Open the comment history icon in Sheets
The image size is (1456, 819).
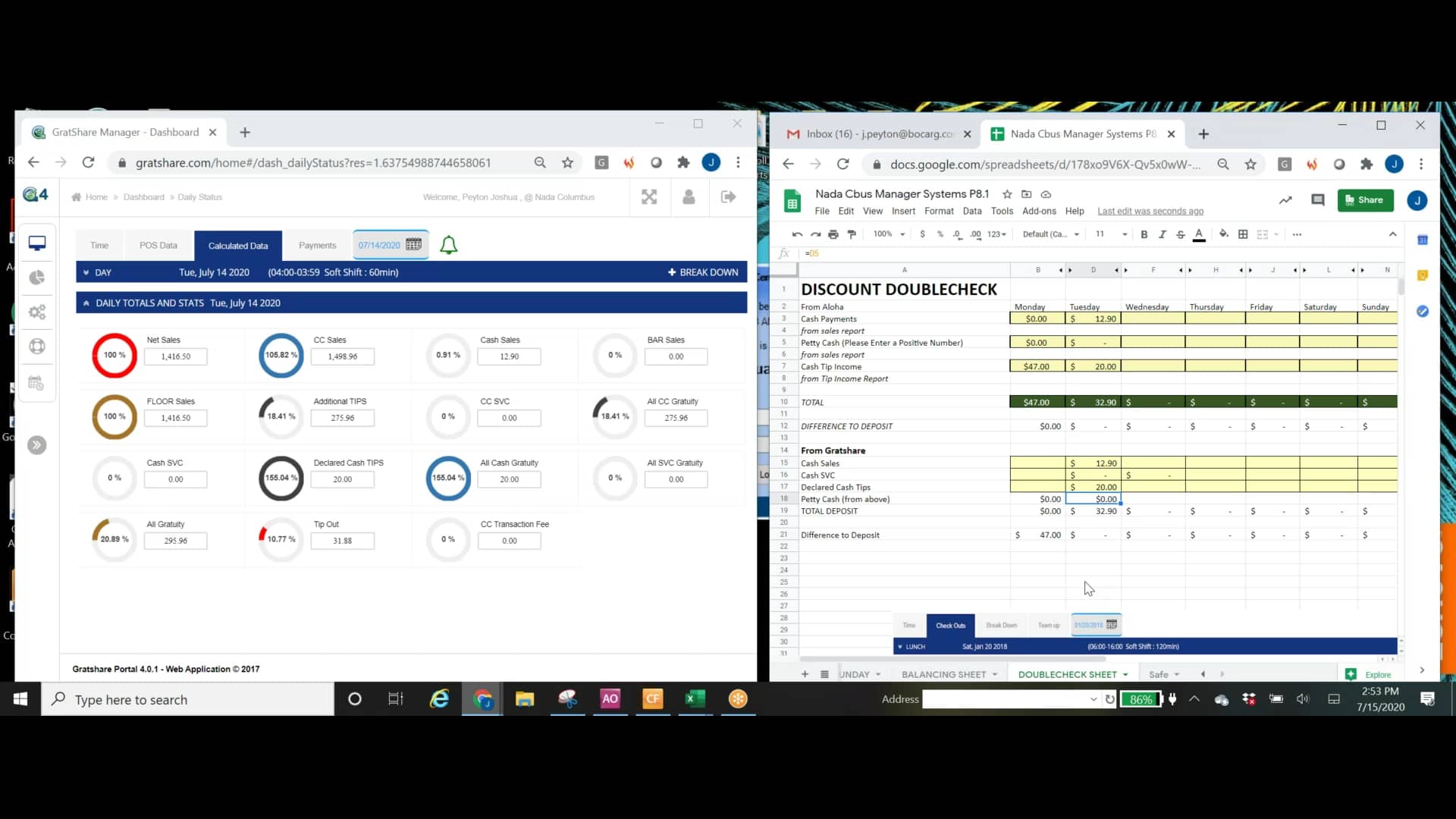pos(1318,200)
